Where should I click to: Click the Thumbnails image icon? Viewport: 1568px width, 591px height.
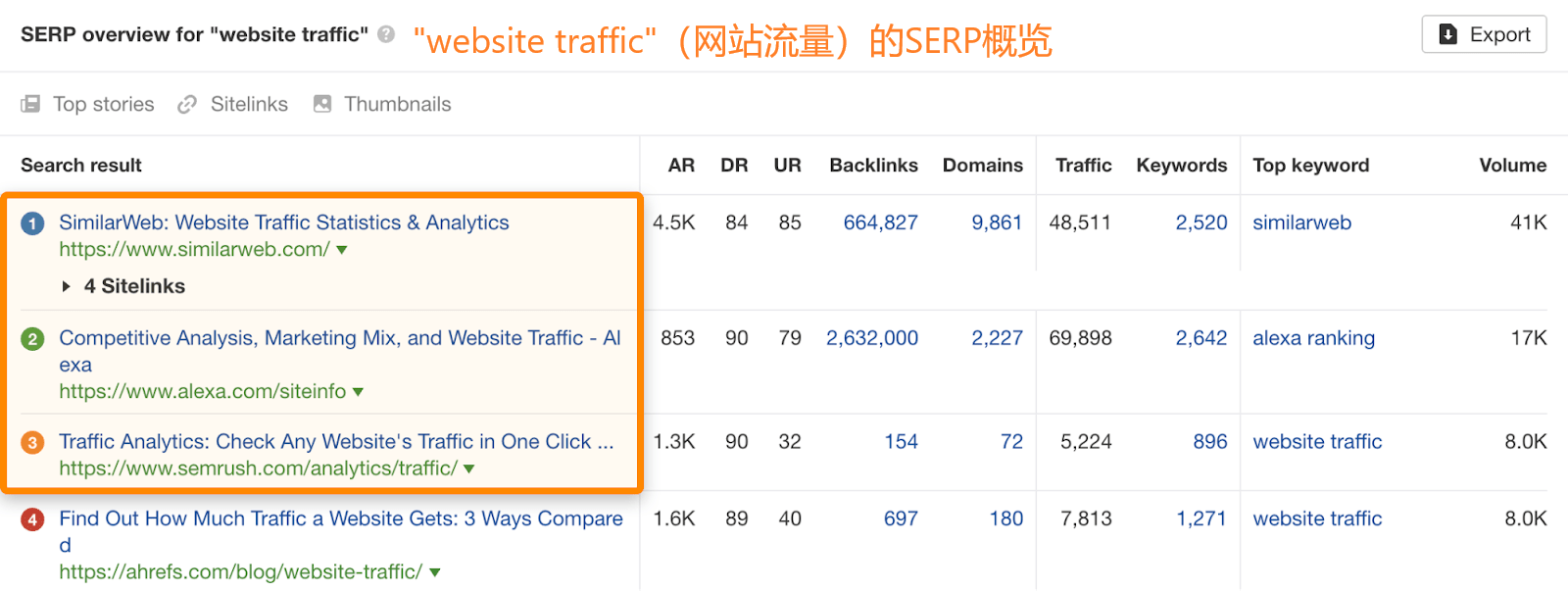point(322,104)
